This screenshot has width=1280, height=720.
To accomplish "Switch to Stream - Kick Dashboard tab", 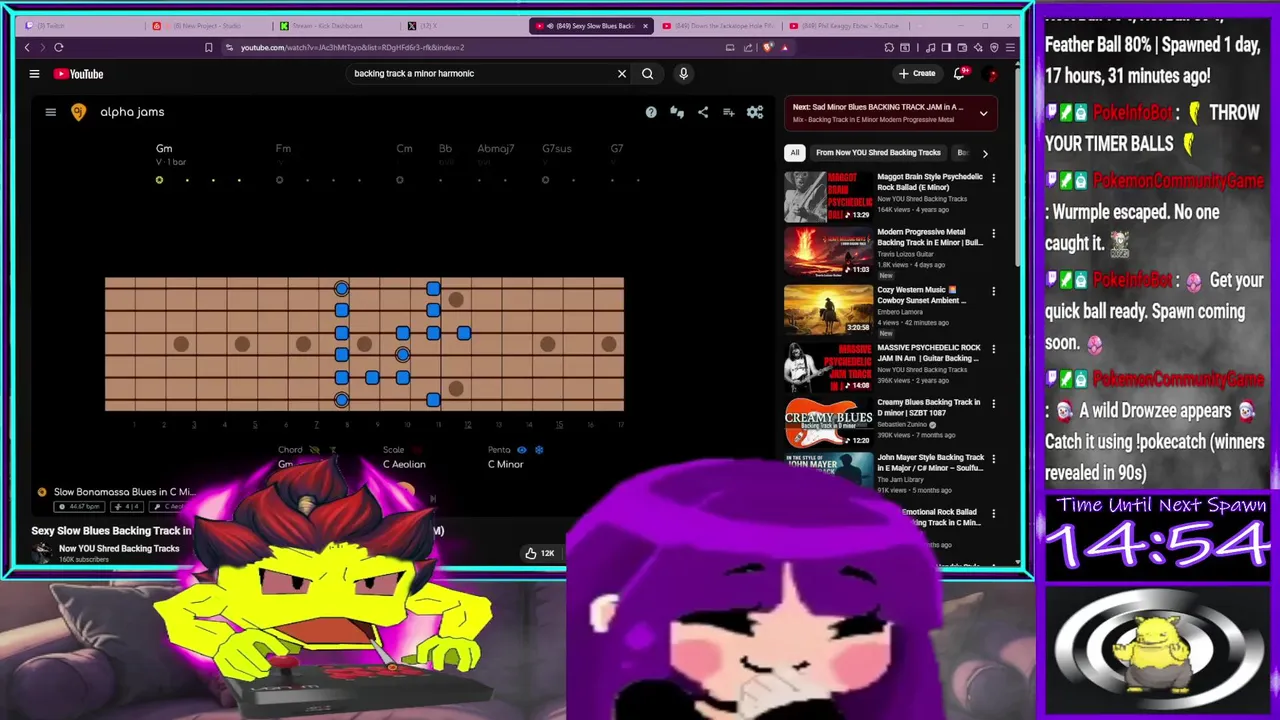I will (x=333, y=26).
